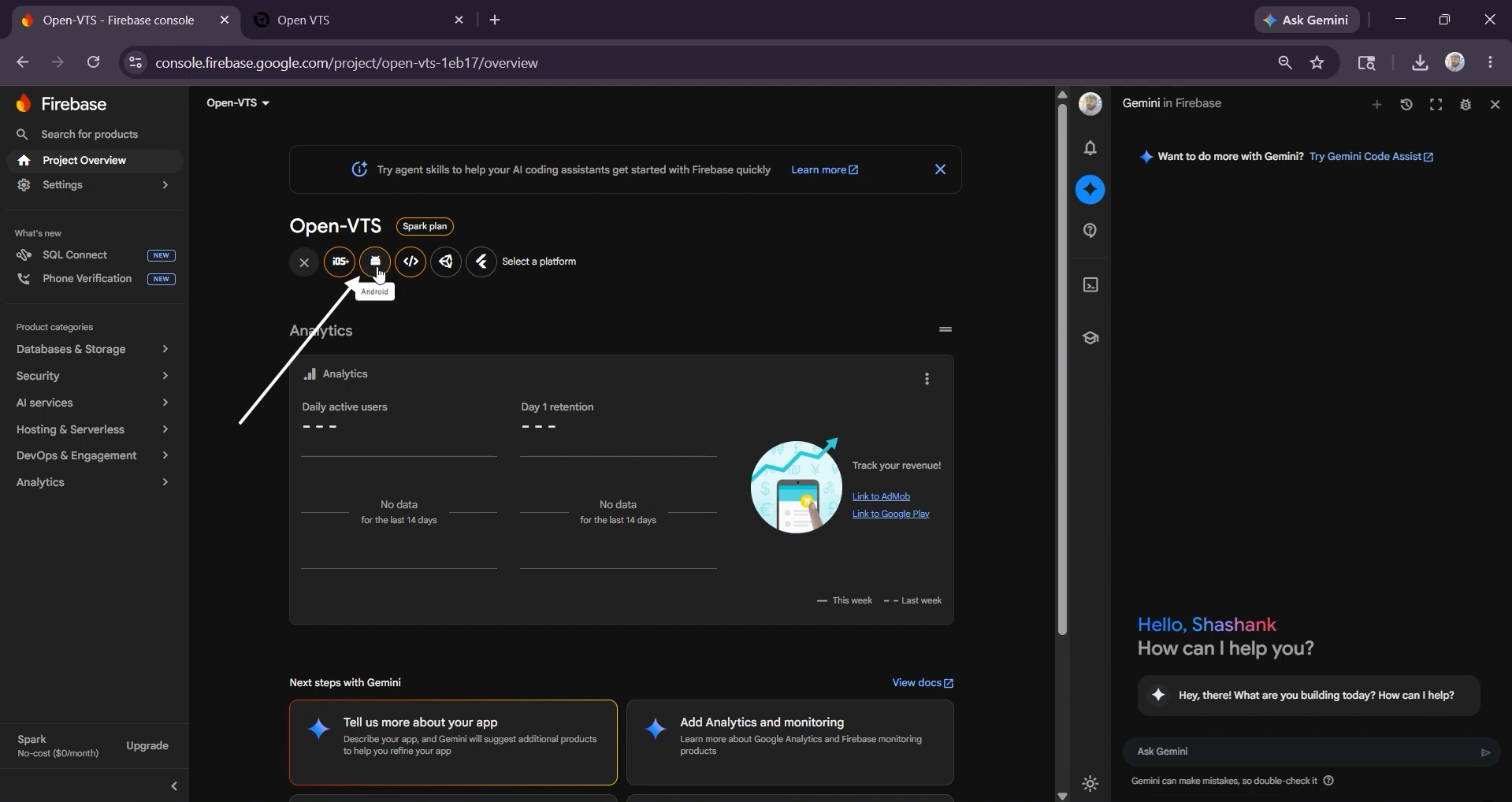Expand Hosting & Serverless category
Screen dimensions: 1512x802
[93, 430]
